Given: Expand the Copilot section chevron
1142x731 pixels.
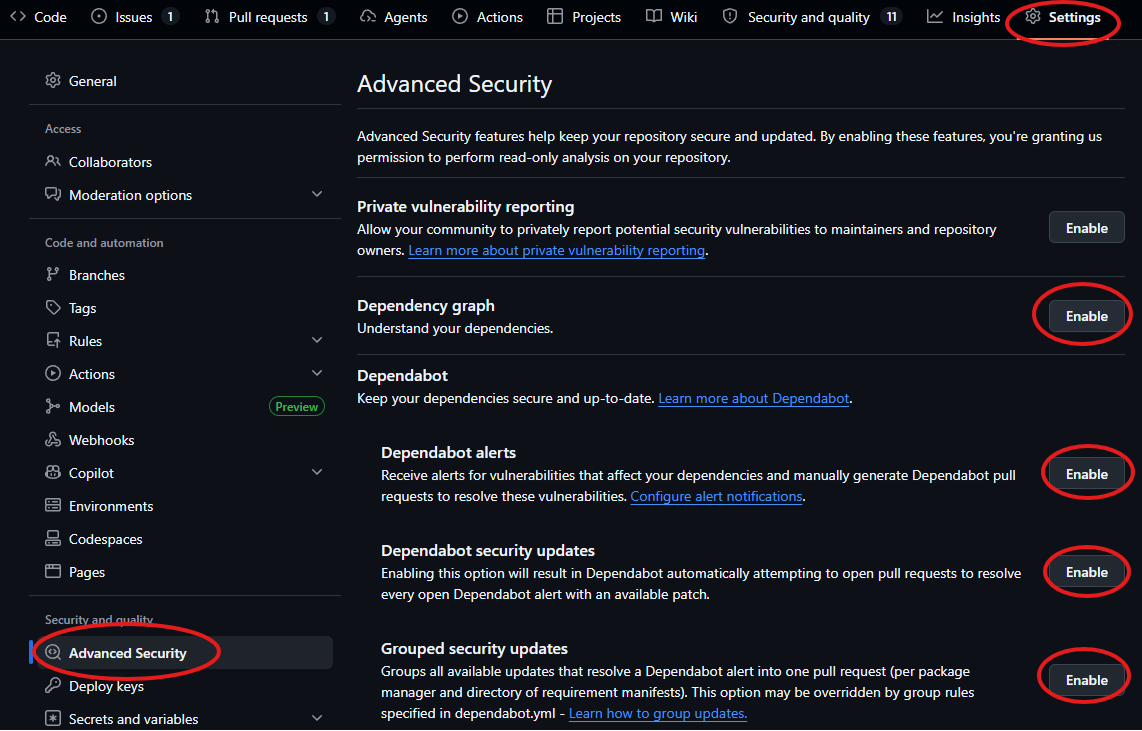Looking at the screenshot, I should (317, 473).
